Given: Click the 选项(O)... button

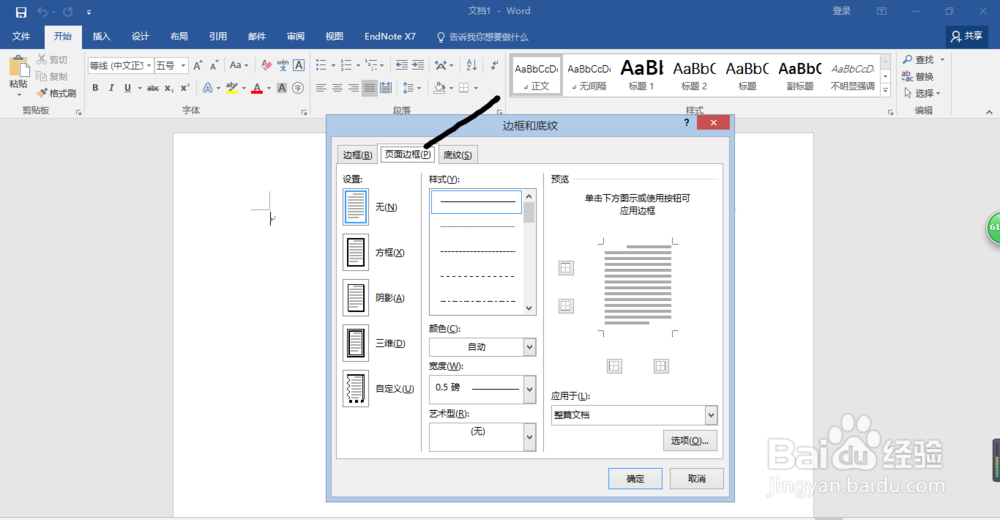Looking at the screenshot, I should click(x=690, y=441).
